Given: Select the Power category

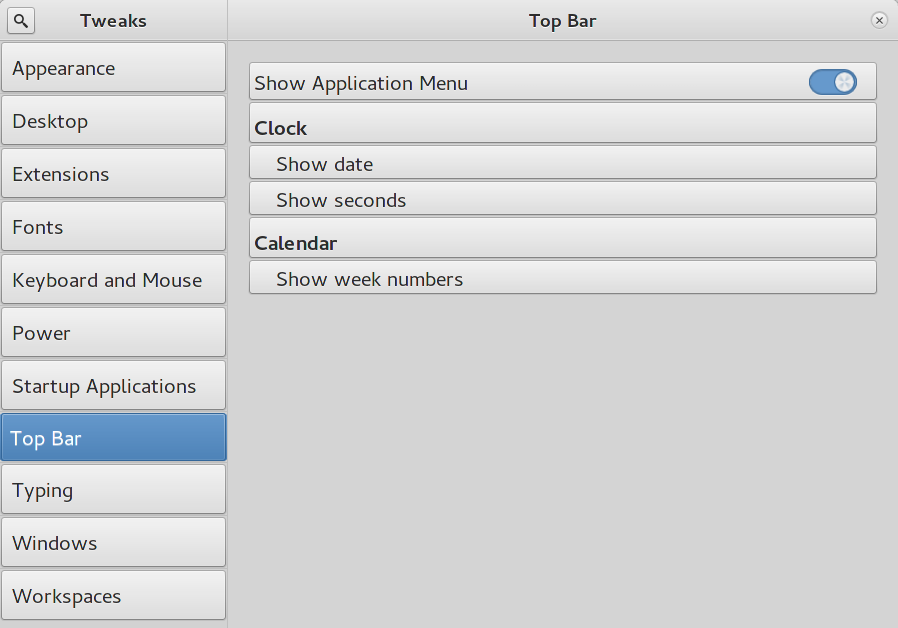Looking at the screenshot, I should (113, 333).
